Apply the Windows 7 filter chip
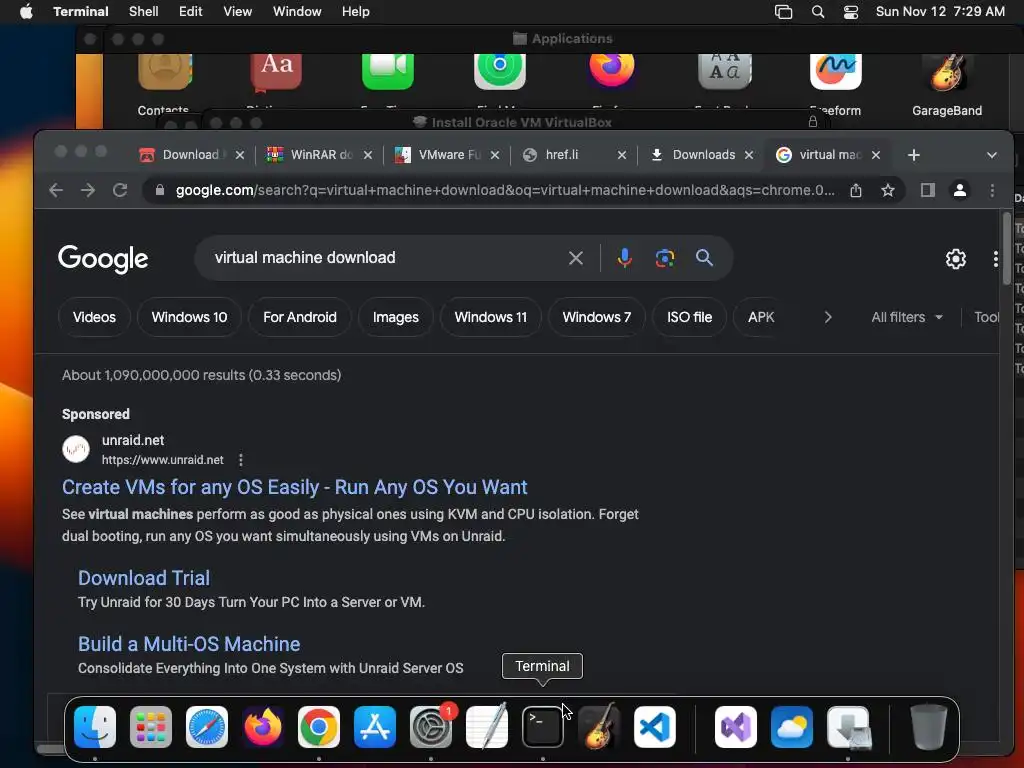 [x=597, y=317]
